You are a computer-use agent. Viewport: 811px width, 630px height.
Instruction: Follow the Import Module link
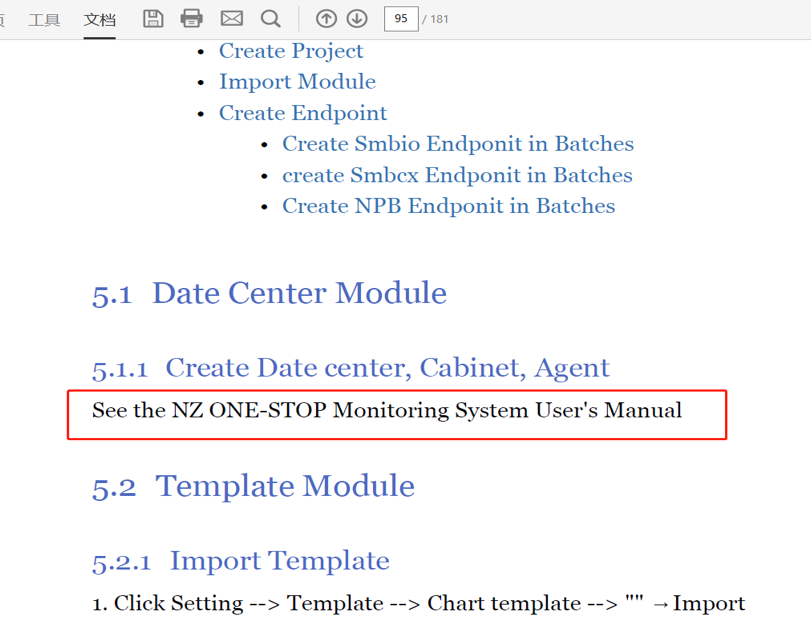297,82
